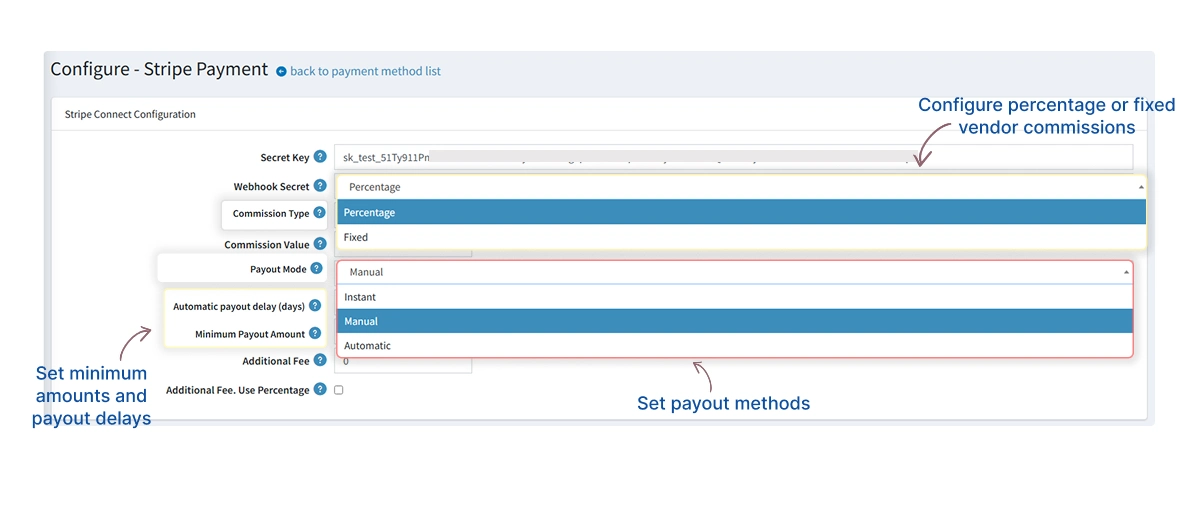Image resolution: width=1200 pixels, height=515 pixels.
Task: Click help icon beside Minimum Payout Amount
Action: [315, 334]
